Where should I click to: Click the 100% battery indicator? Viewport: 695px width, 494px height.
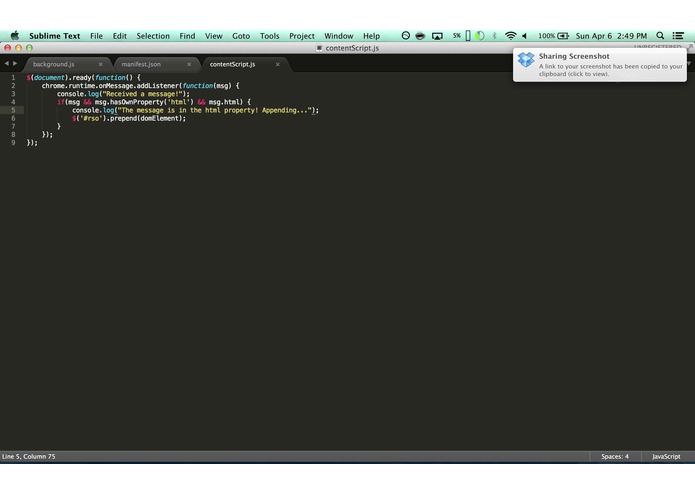553,35
